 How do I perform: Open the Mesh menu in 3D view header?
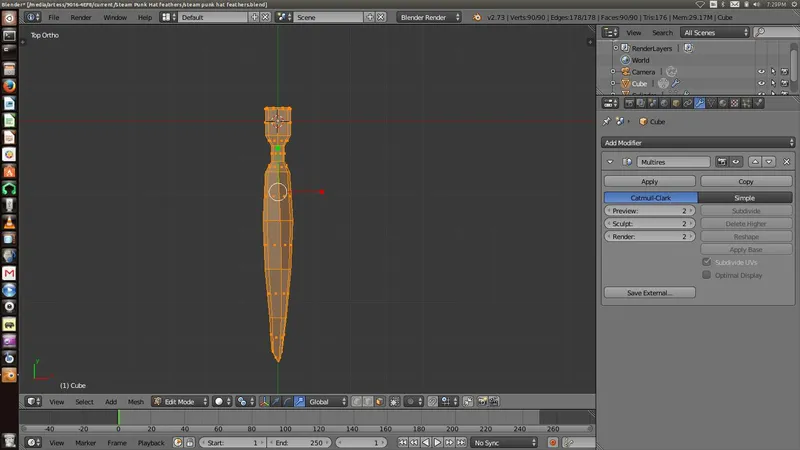click(x=136, y=402)
